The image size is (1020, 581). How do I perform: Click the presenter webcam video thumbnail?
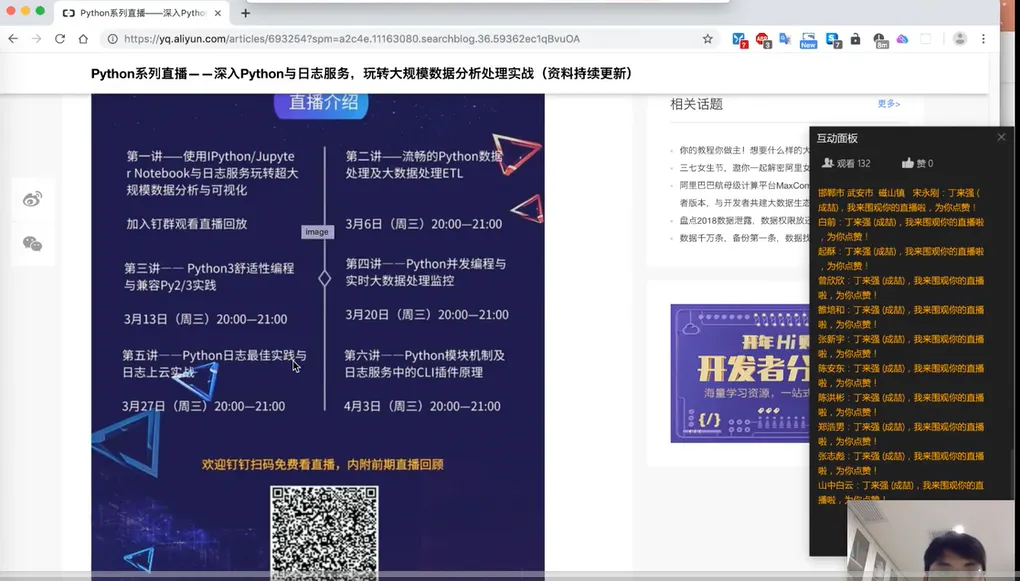pyautogui.click(x=930, y=540)
